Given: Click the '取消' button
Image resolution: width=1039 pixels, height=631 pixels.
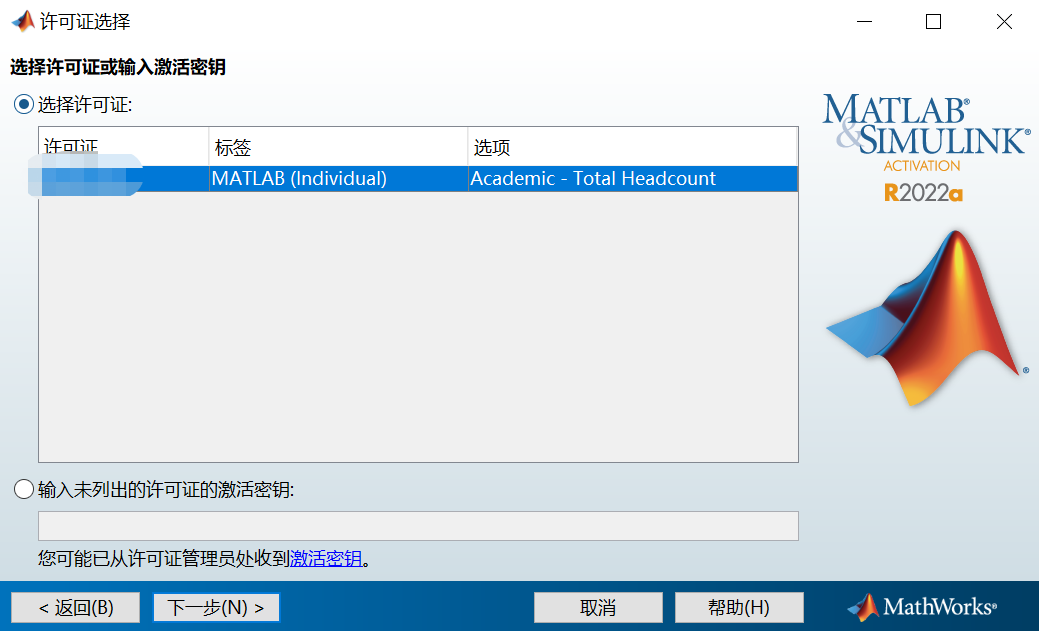Looking at the screenshot, I should point(598,607).
